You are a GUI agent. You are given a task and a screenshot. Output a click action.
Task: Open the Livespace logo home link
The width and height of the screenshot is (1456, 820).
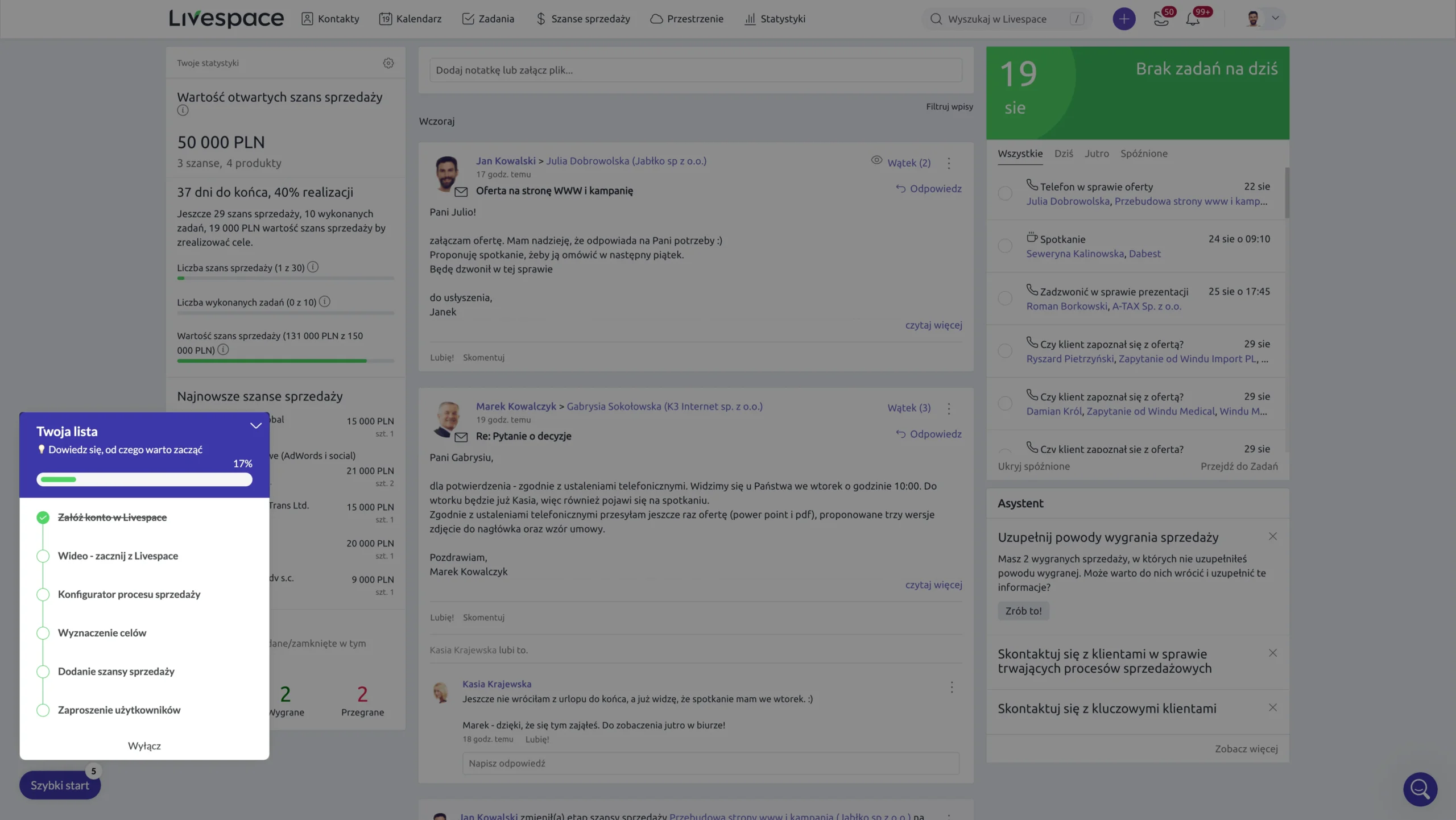point(226,19)
